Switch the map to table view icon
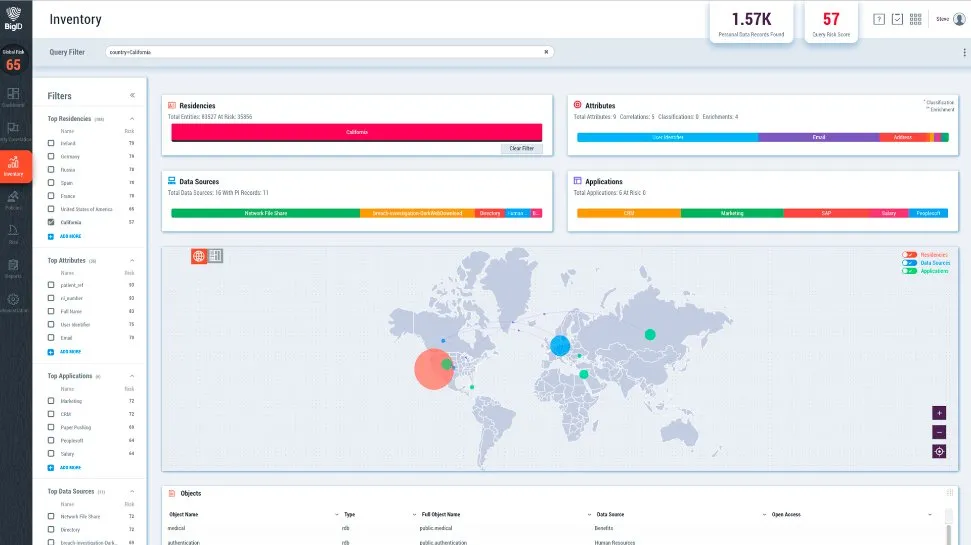 [x=216, y=256]
